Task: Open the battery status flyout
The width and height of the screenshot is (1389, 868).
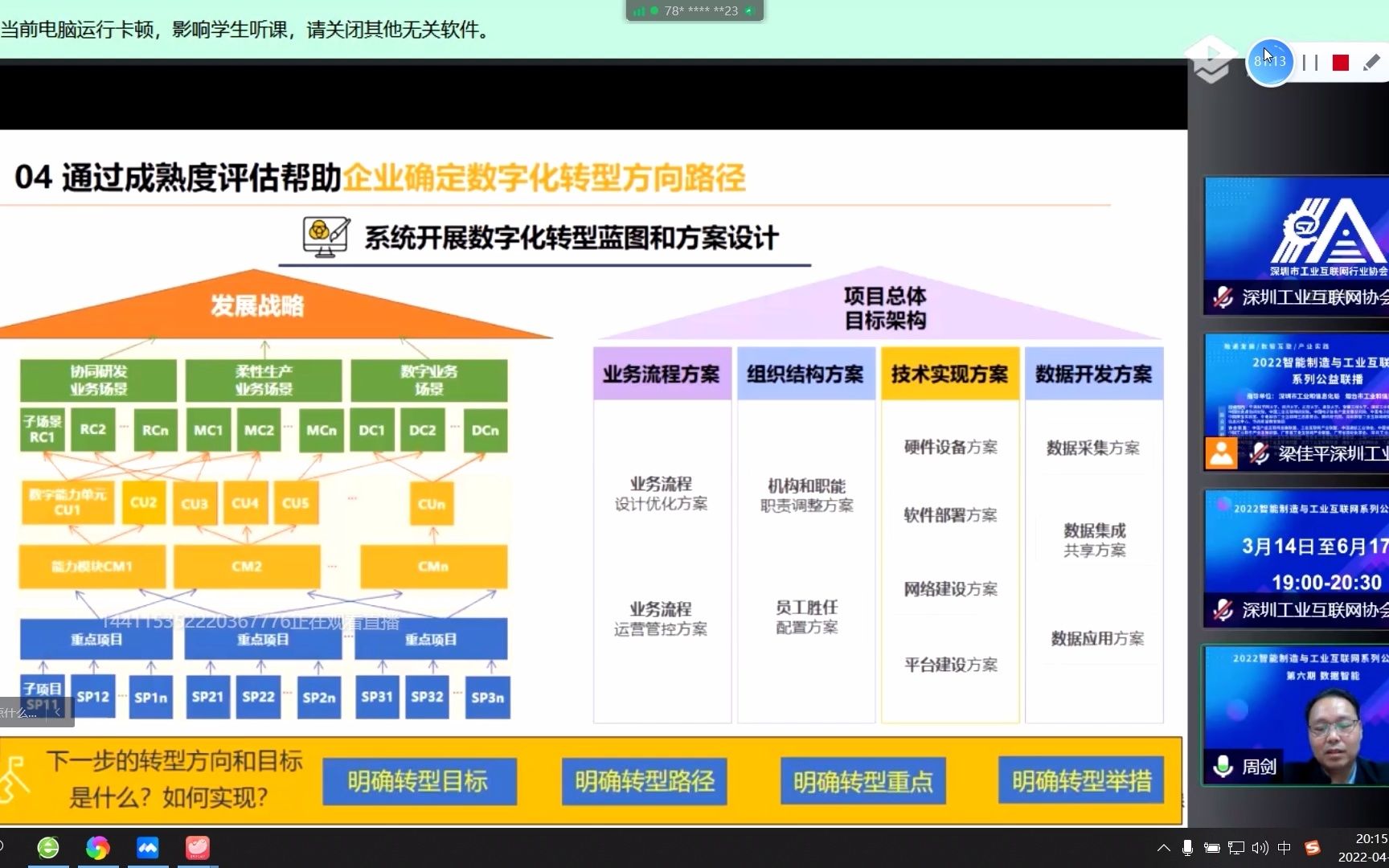Action: coord(1212,848)
